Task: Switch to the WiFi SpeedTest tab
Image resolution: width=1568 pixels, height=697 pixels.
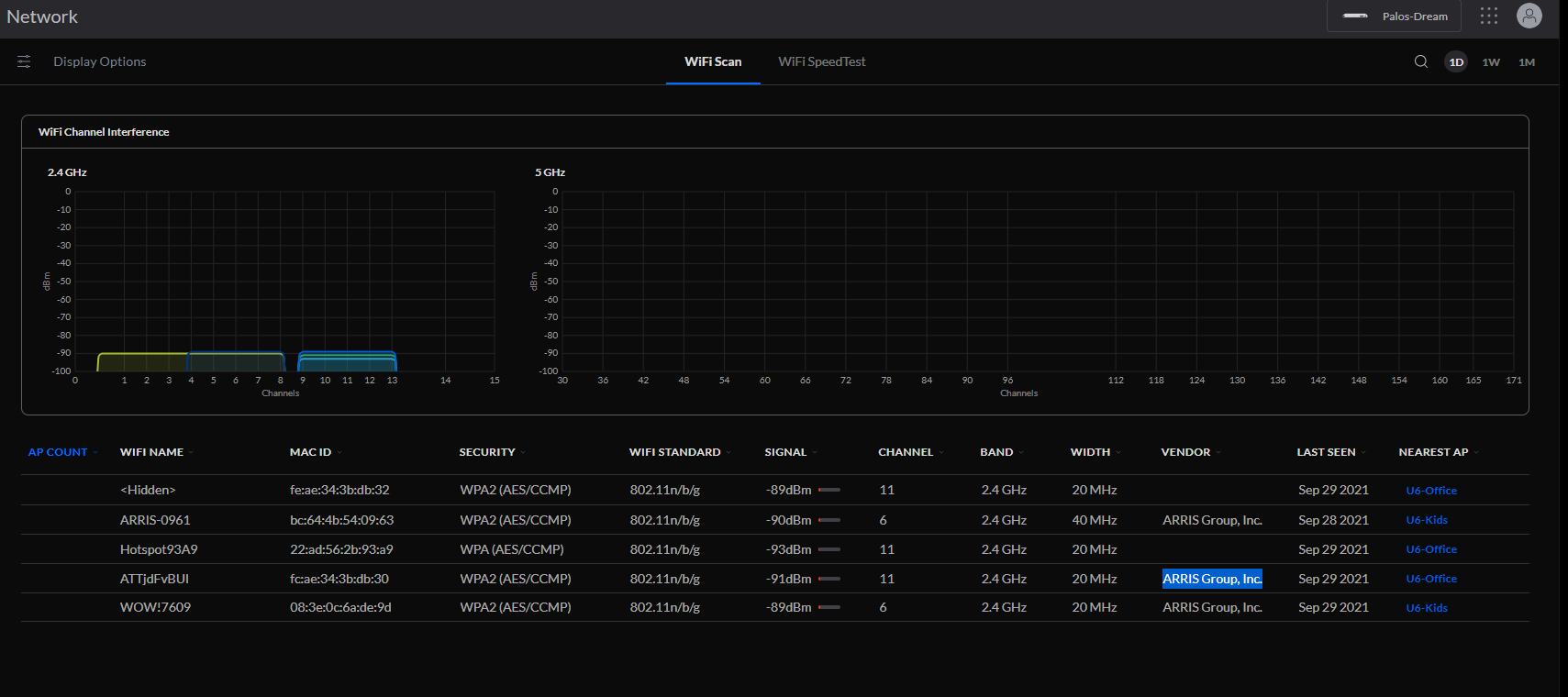Action: tap(821, 61)
